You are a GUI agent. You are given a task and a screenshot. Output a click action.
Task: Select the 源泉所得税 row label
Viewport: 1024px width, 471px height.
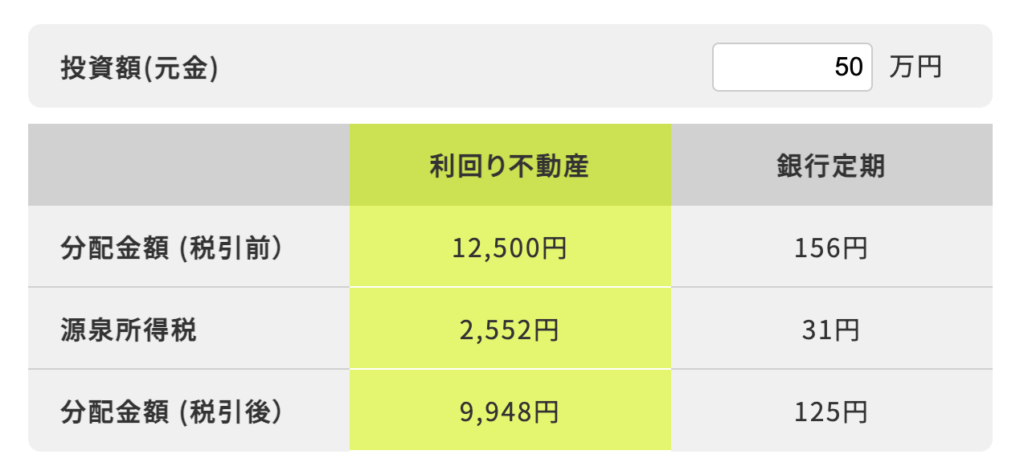point(128,330)
